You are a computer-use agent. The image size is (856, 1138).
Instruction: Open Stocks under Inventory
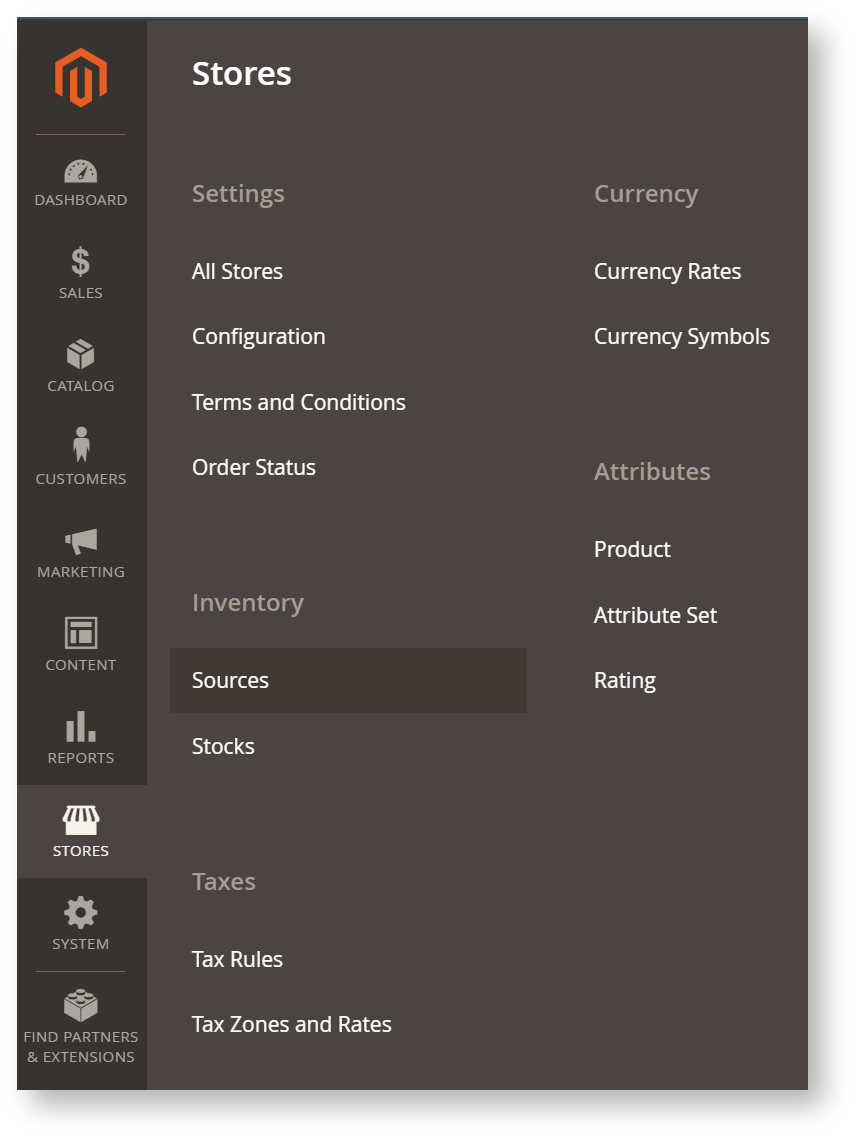223,747
